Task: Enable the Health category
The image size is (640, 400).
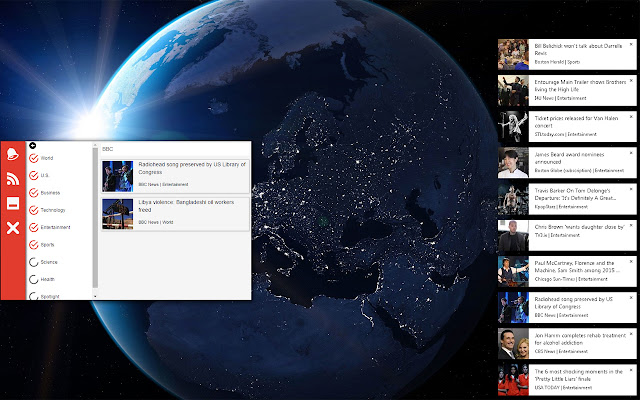Action: 33,280
